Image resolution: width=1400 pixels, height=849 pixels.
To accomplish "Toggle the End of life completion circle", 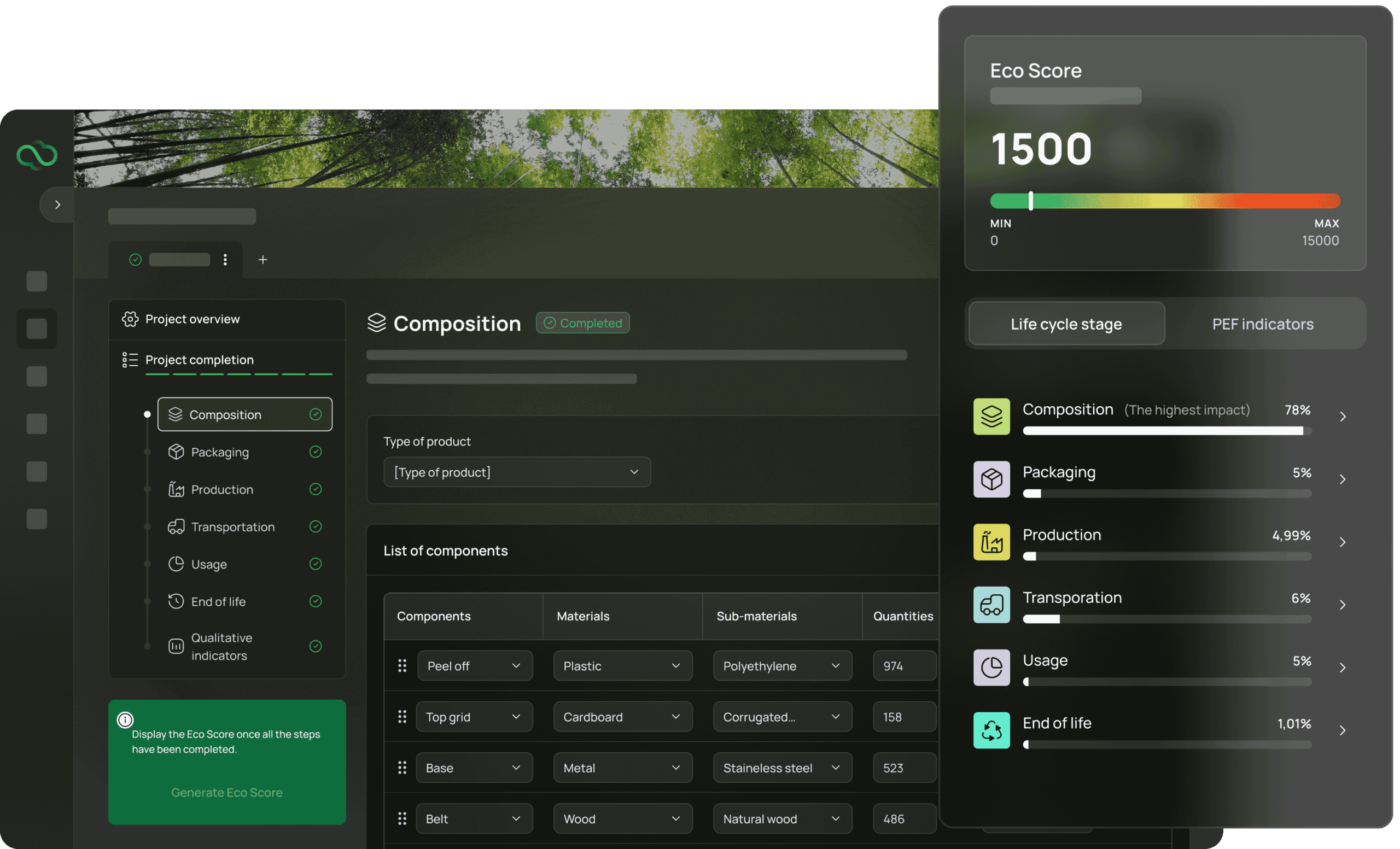I will tap(316, 601).
